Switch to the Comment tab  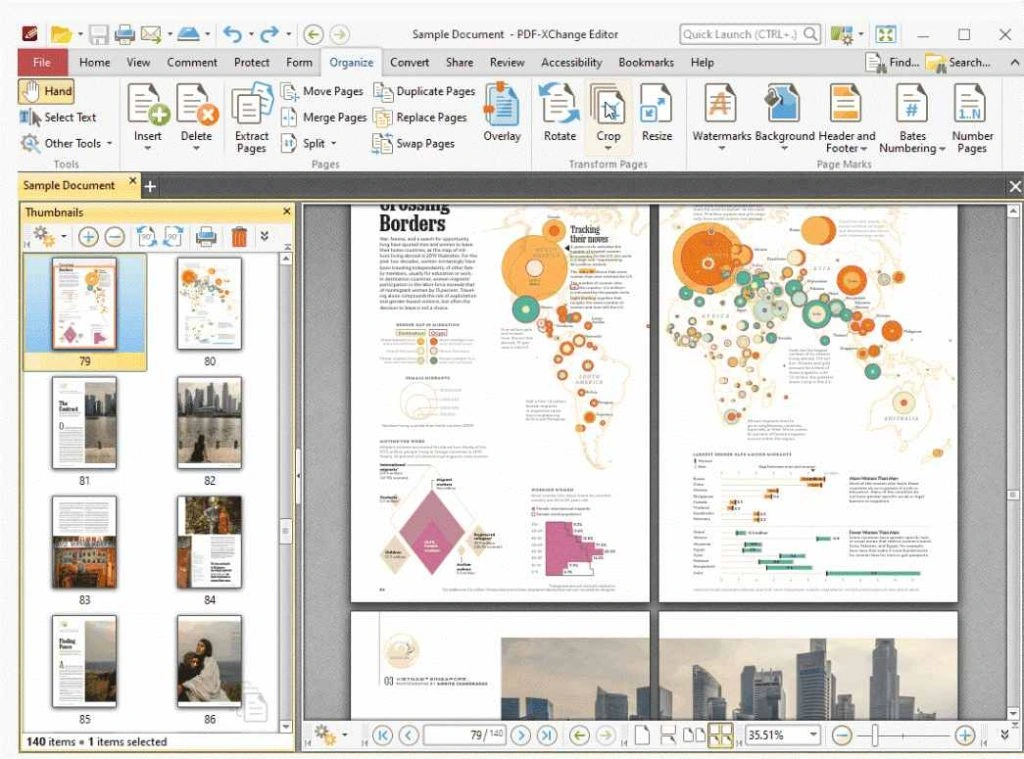click(x=192, y=63)
